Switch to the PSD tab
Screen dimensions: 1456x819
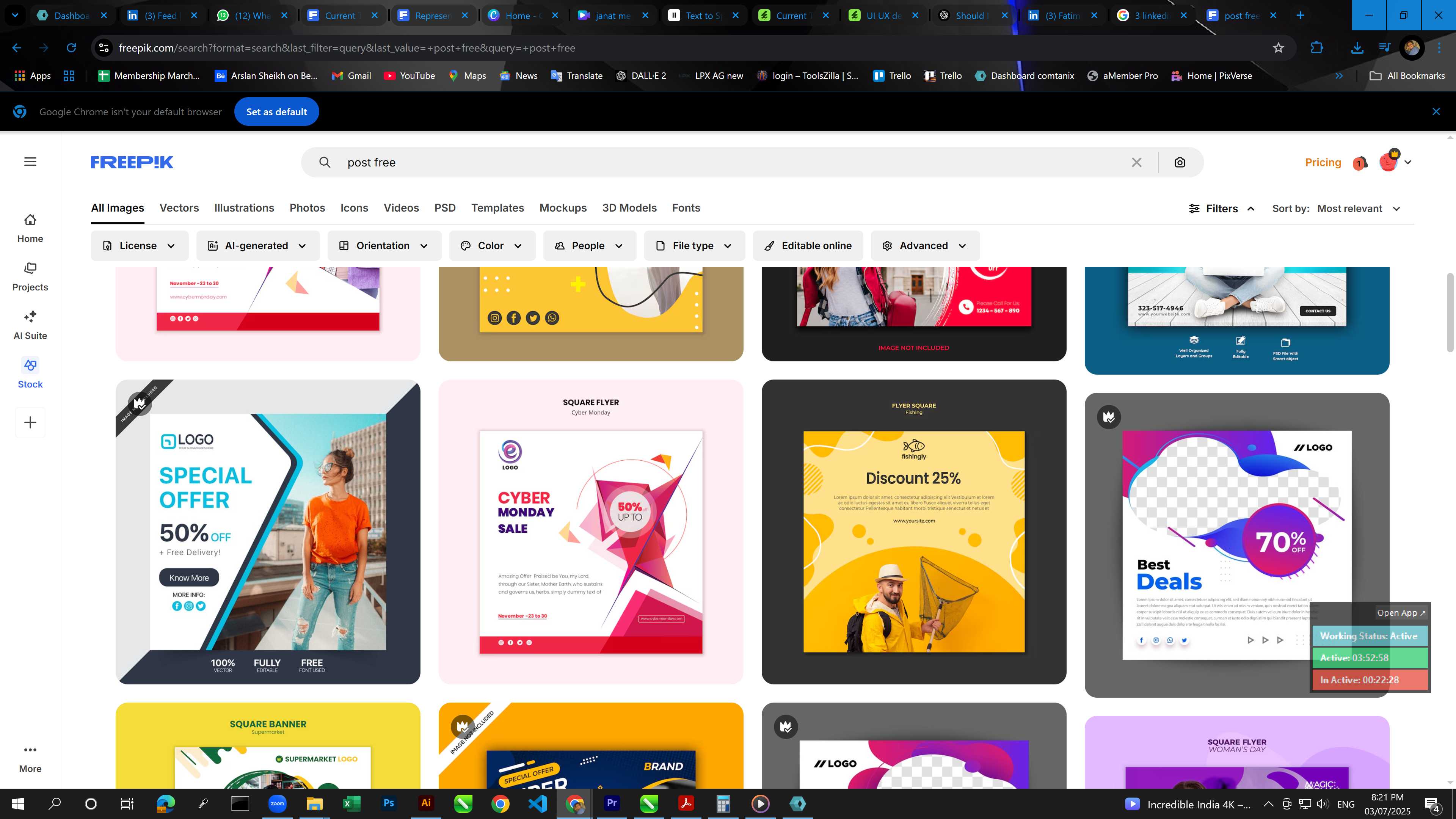tap(445, 208)
